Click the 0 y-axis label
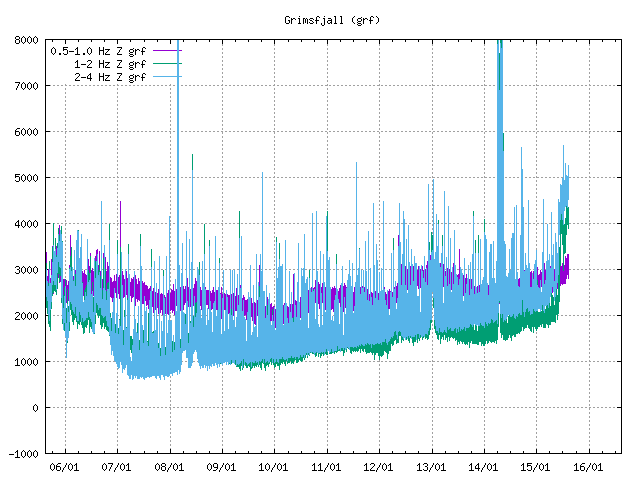The width and height of the screenshot is (640, 480). [x=36, y=408]
